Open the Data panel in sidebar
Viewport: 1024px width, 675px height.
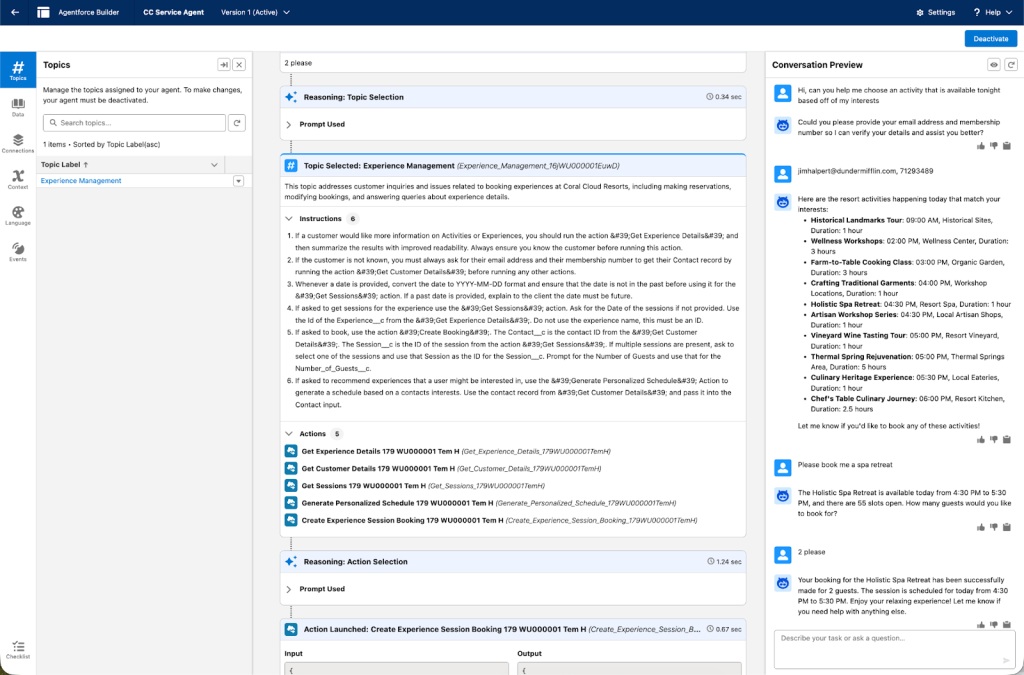coord(18,106)
